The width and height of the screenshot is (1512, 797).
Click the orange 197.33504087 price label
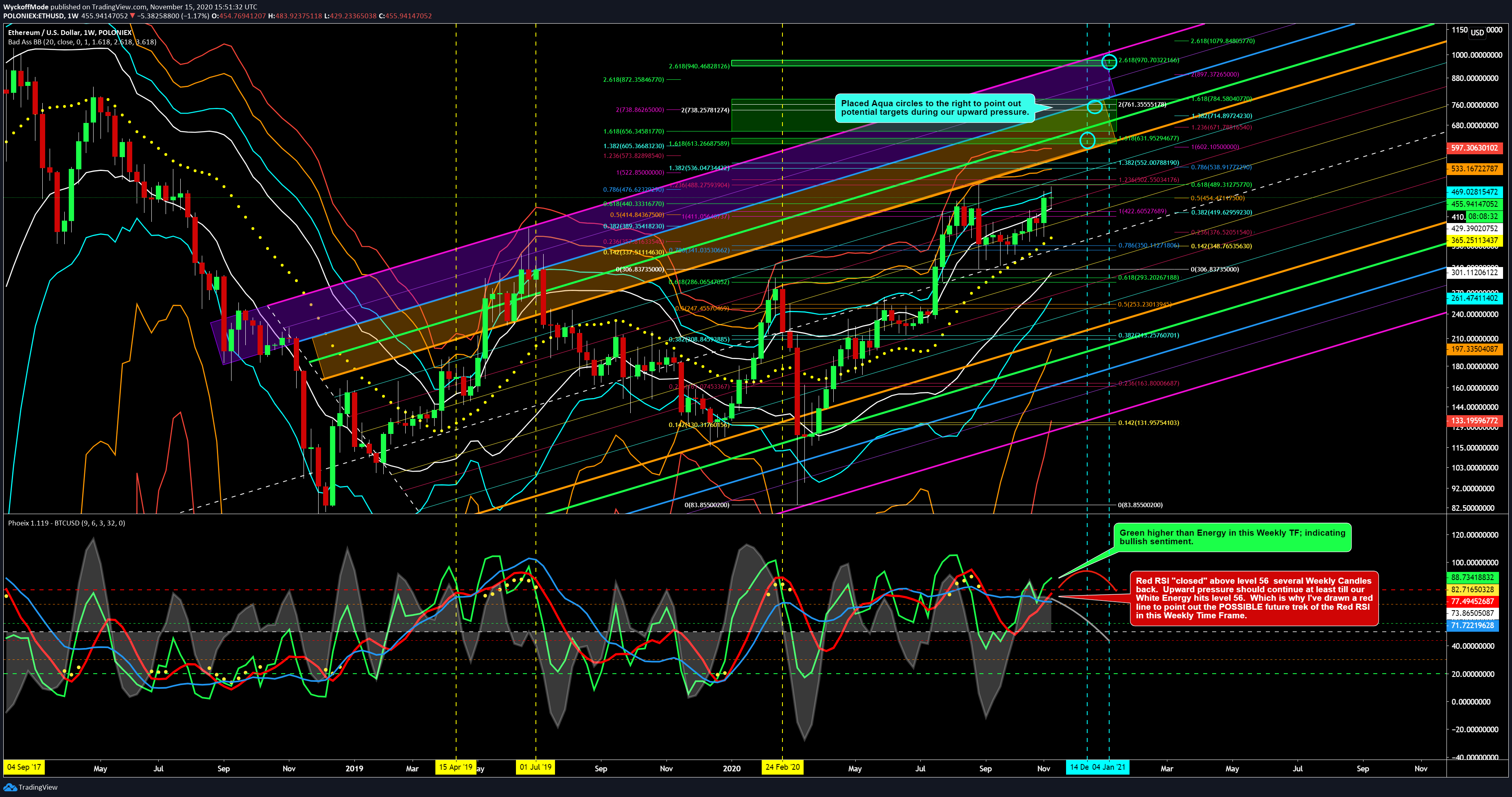[1475, 349]
